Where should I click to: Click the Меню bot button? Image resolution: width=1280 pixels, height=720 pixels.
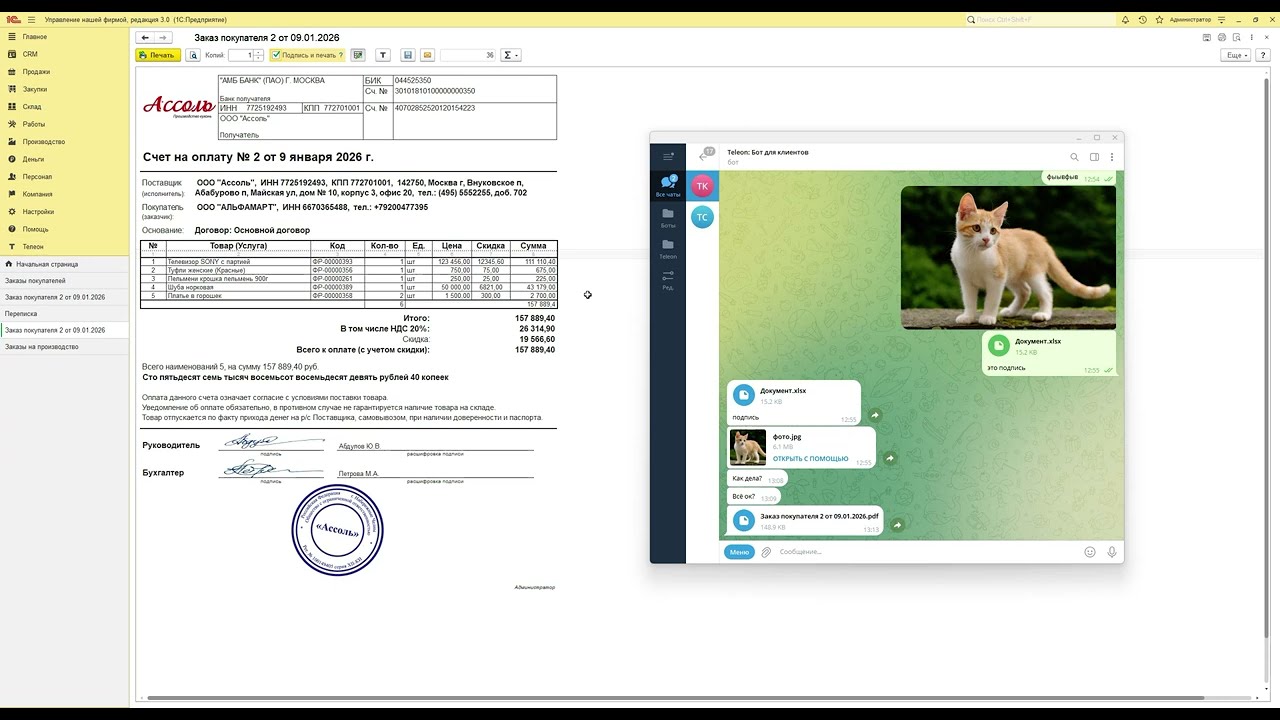739,552
